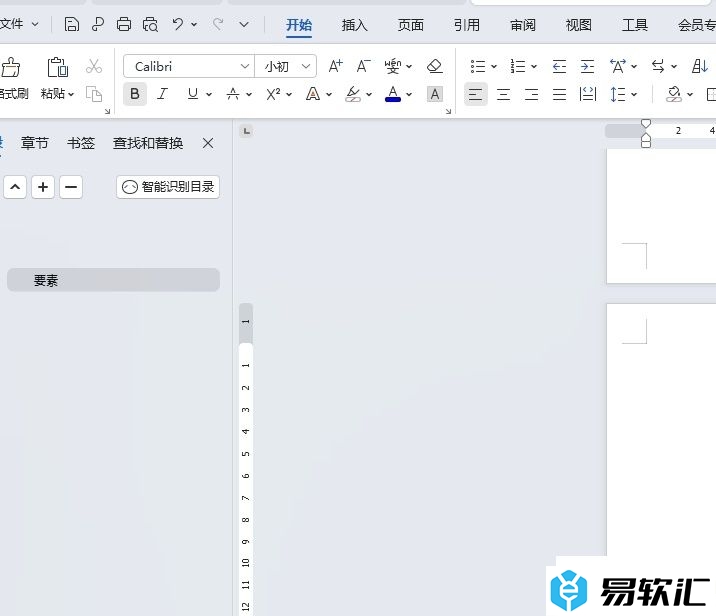Apply highlighter pen icon
The height and width of the screenshot is (616, 716).
click(353, 95)
